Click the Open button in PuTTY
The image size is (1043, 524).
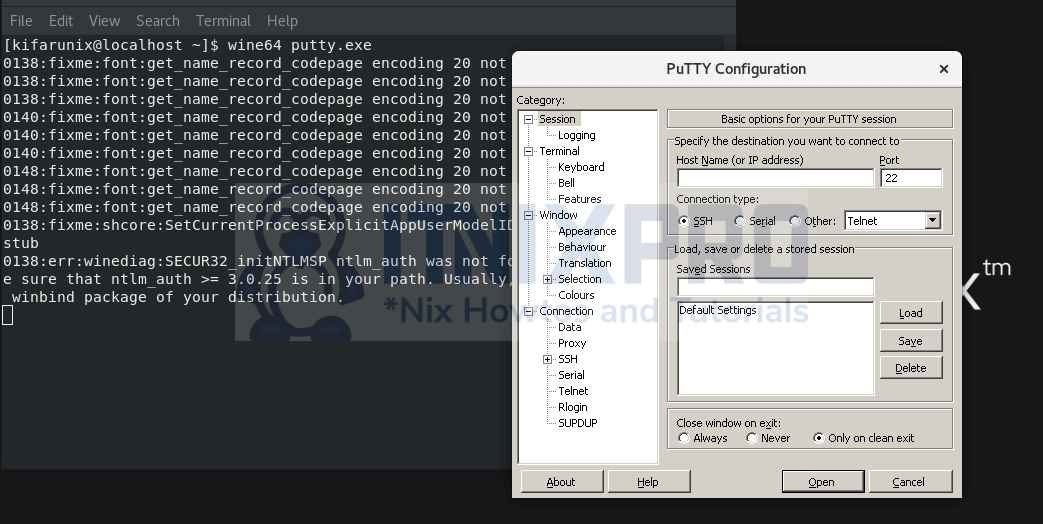point(823,481)
